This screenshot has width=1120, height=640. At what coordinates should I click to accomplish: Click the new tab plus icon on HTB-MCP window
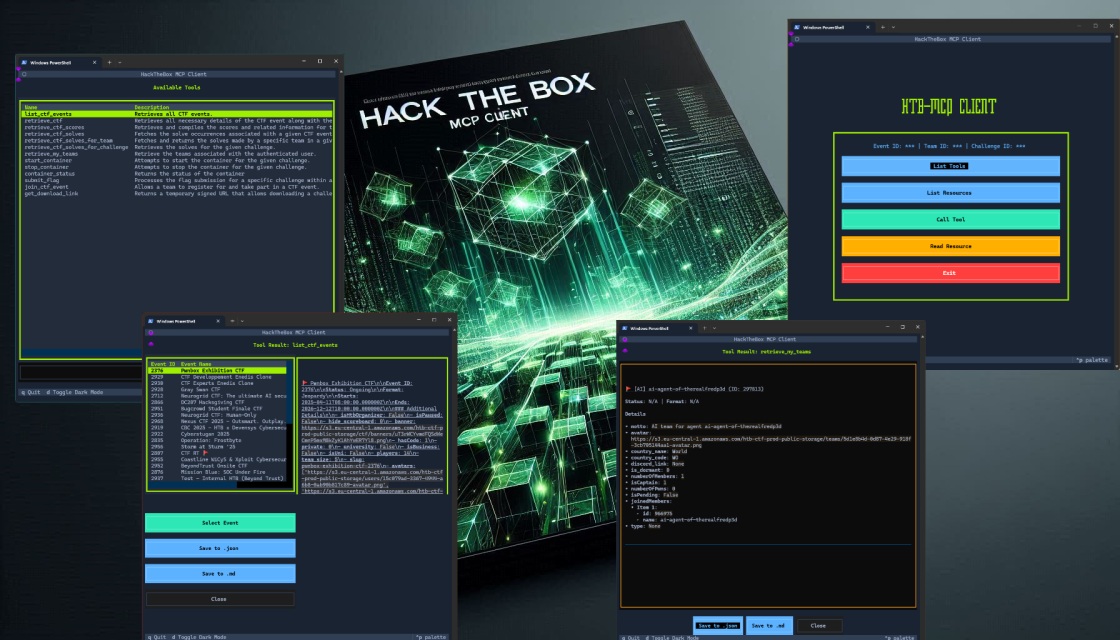(882, 28)
